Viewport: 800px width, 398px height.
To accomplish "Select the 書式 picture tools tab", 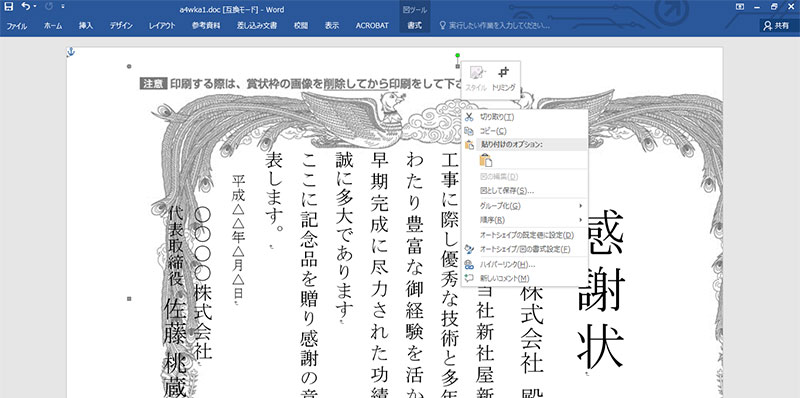I will pyautogui.click(x=414, y=26).
